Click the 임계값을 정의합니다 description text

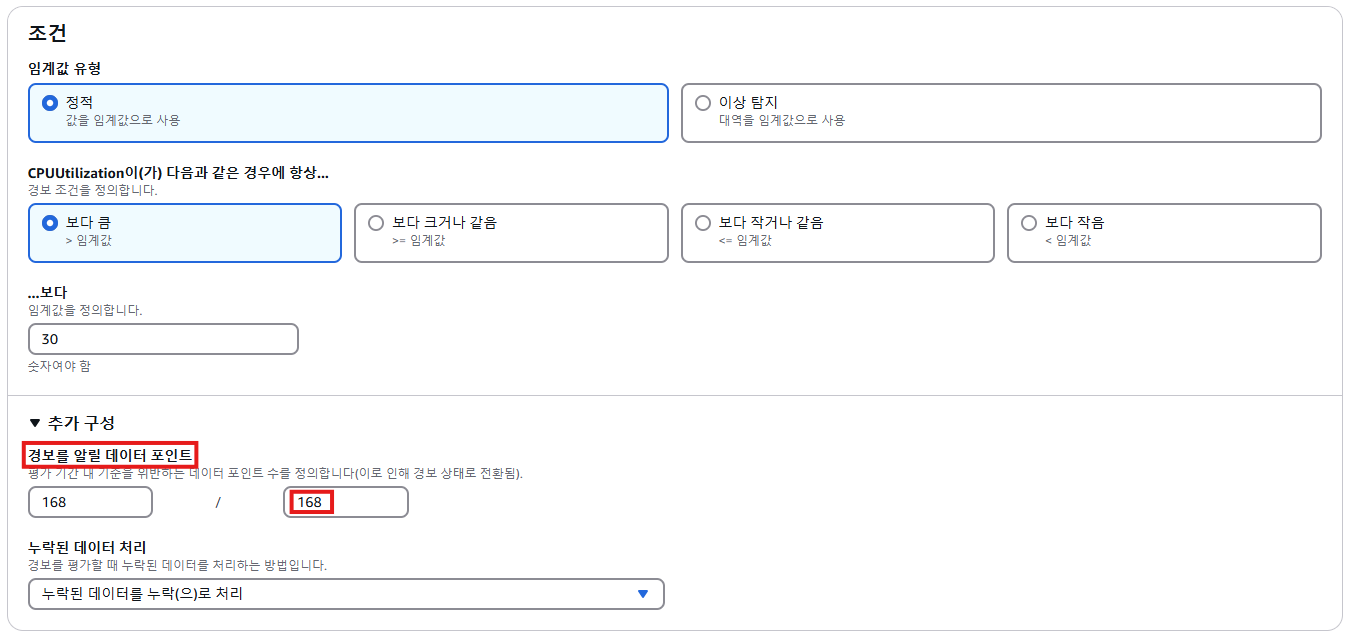tap(85, 310)
